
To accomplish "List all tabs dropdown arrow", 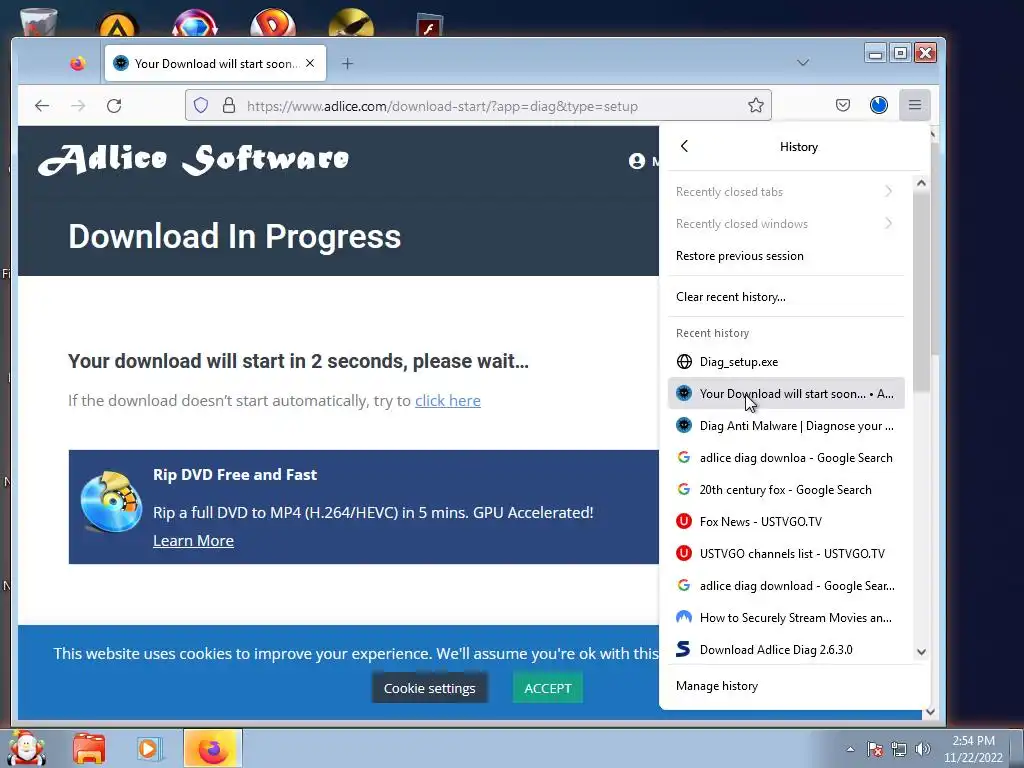I will point(803,63).
